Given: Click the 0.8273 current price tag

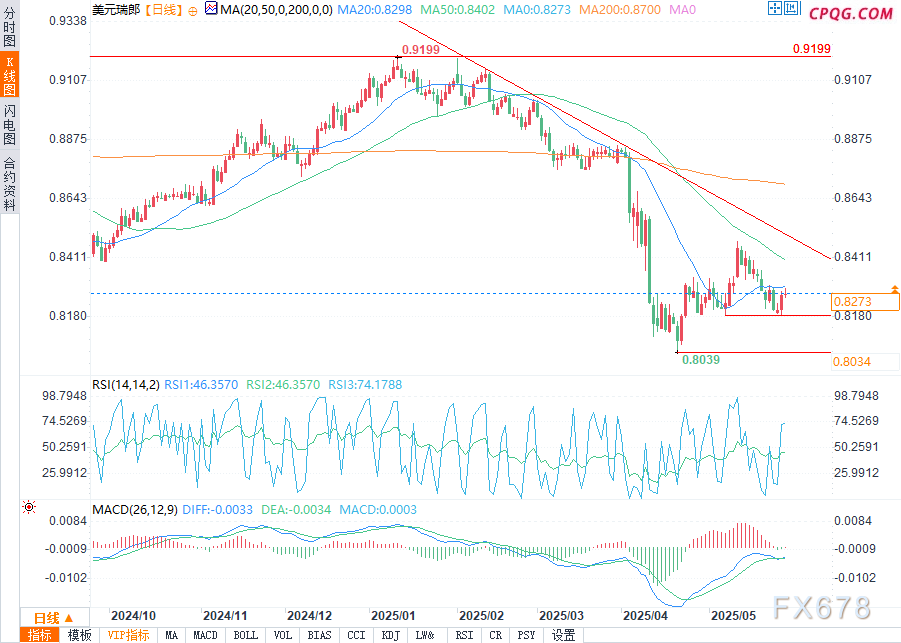Looking at the screenshot, I should click(x=866, y=301).
